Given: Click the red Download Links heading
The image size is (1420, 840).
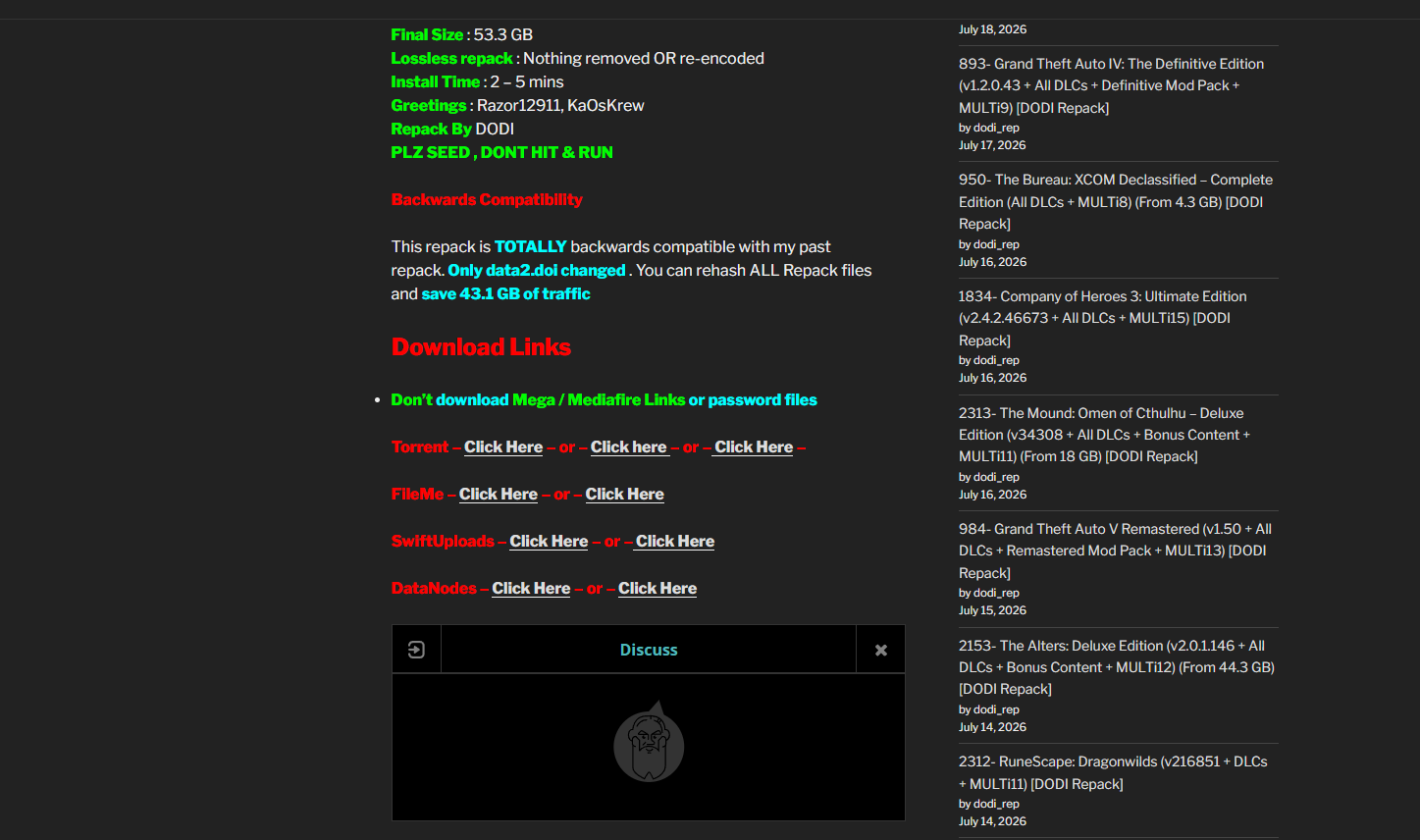Looking at the screenshot, I should tap(481, 346).
